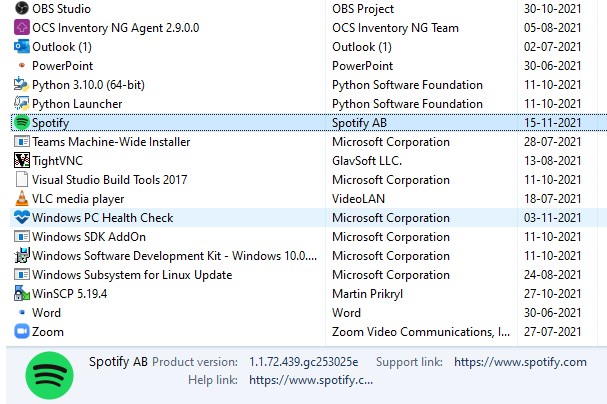Open the Support link https://www.spotify.com
Image resolution: width=607 pixels, height=404 pixels.
[520, 362]
